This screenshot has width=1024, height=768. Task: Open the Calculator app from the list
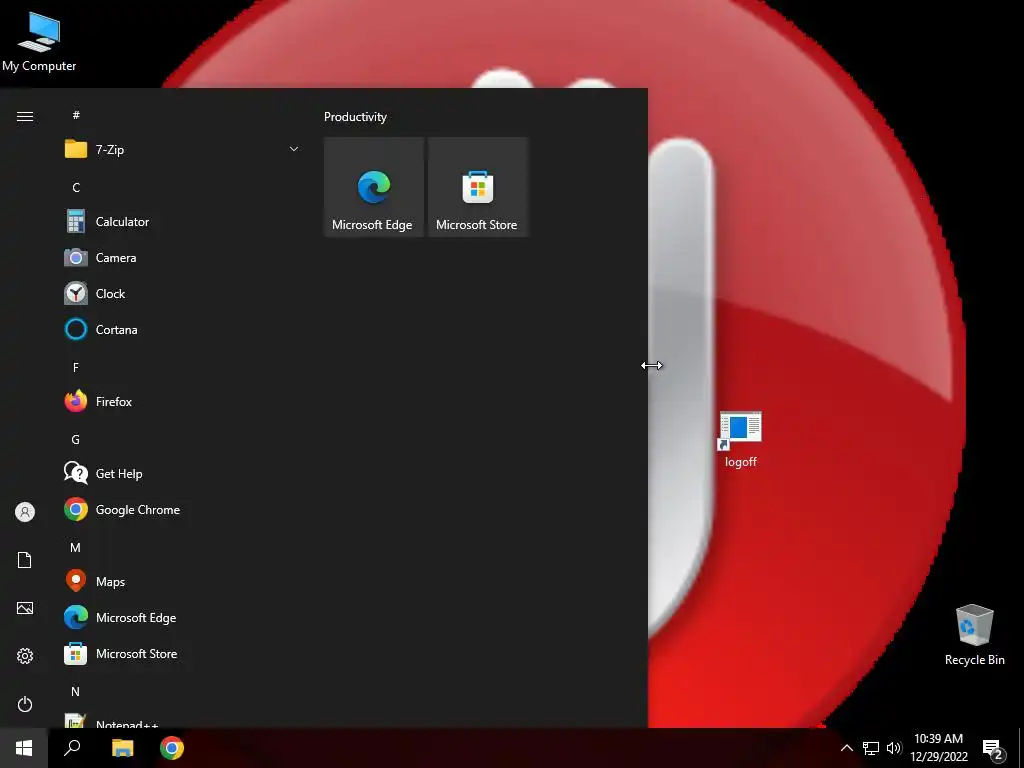pos(183,222)
